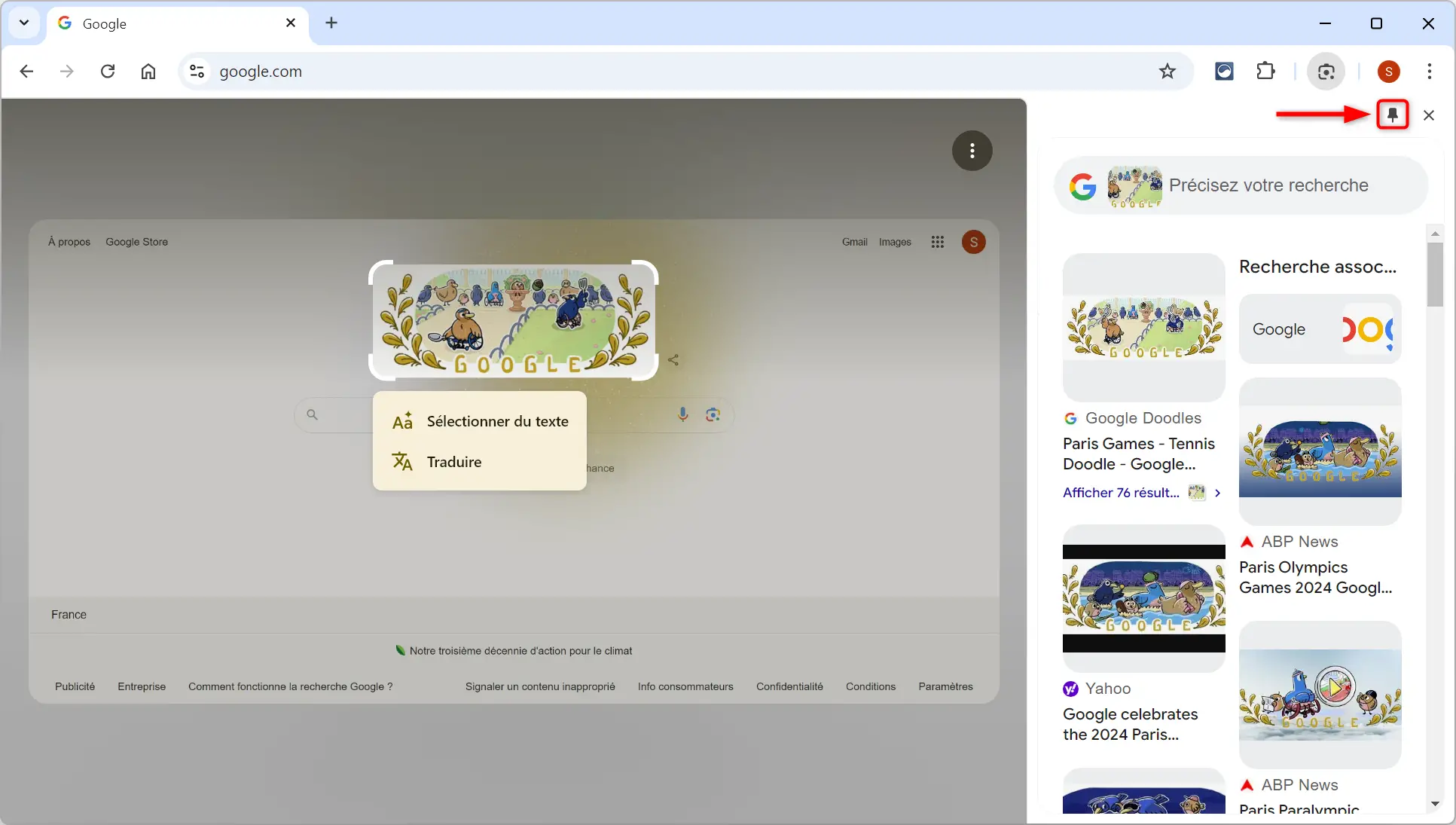
Task: Click the side panel scrollbar down arrow
Action: click(x=1435, y=804)
